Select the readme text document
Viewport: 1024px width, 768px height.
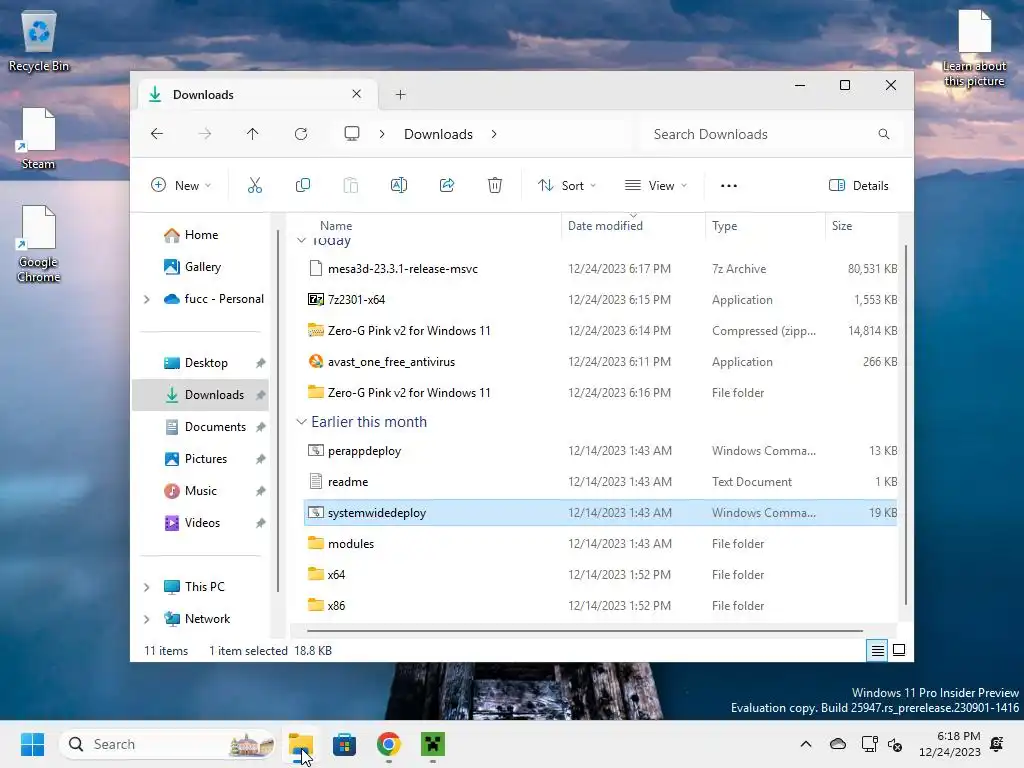pos(601,482)
